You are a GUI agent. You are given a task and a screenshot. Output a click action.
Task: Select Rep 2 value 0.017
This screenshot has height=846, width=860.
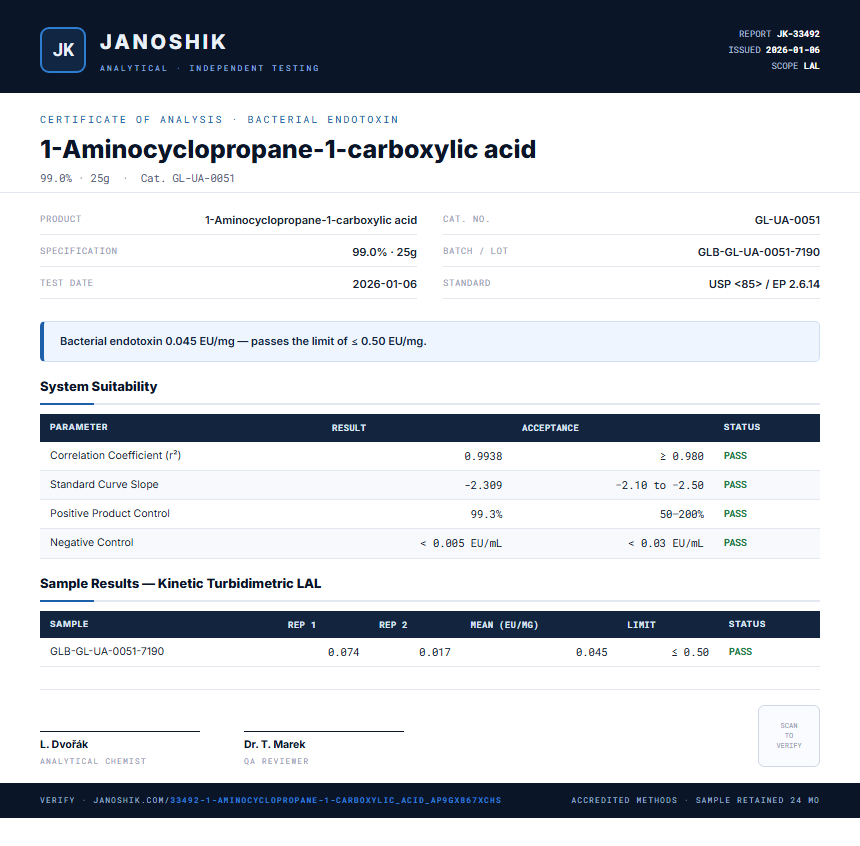[x=435, y=652]
